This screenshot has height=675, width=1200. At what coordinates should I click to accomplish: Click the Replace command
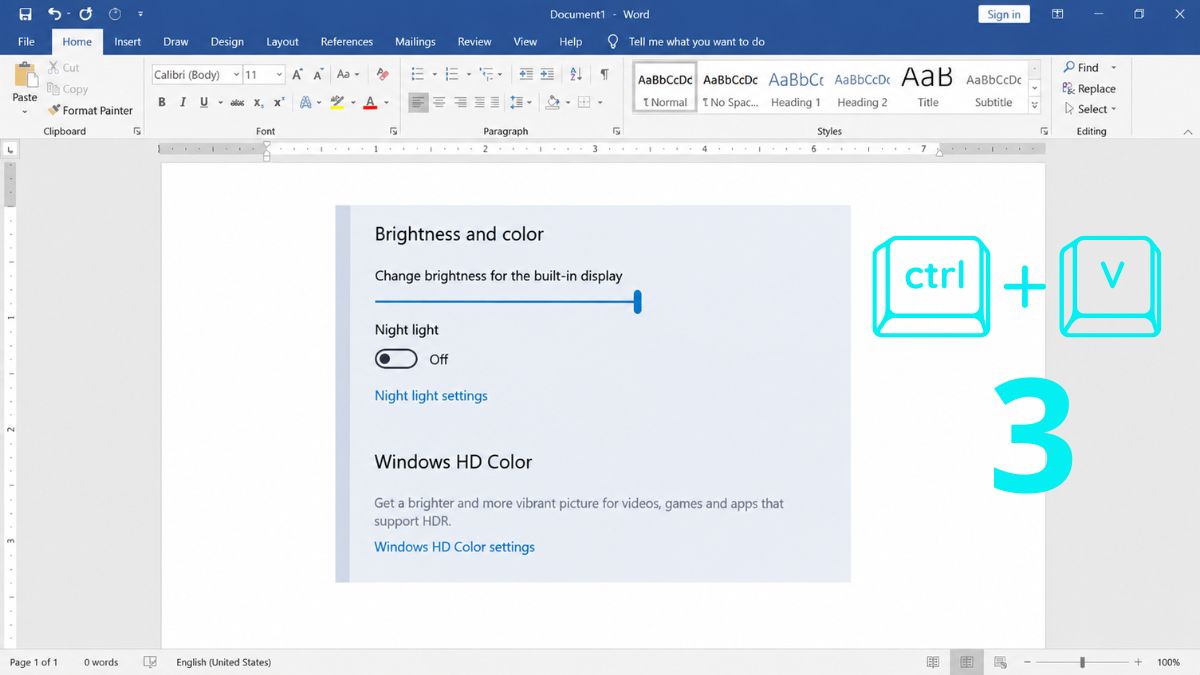point(1089,89)
